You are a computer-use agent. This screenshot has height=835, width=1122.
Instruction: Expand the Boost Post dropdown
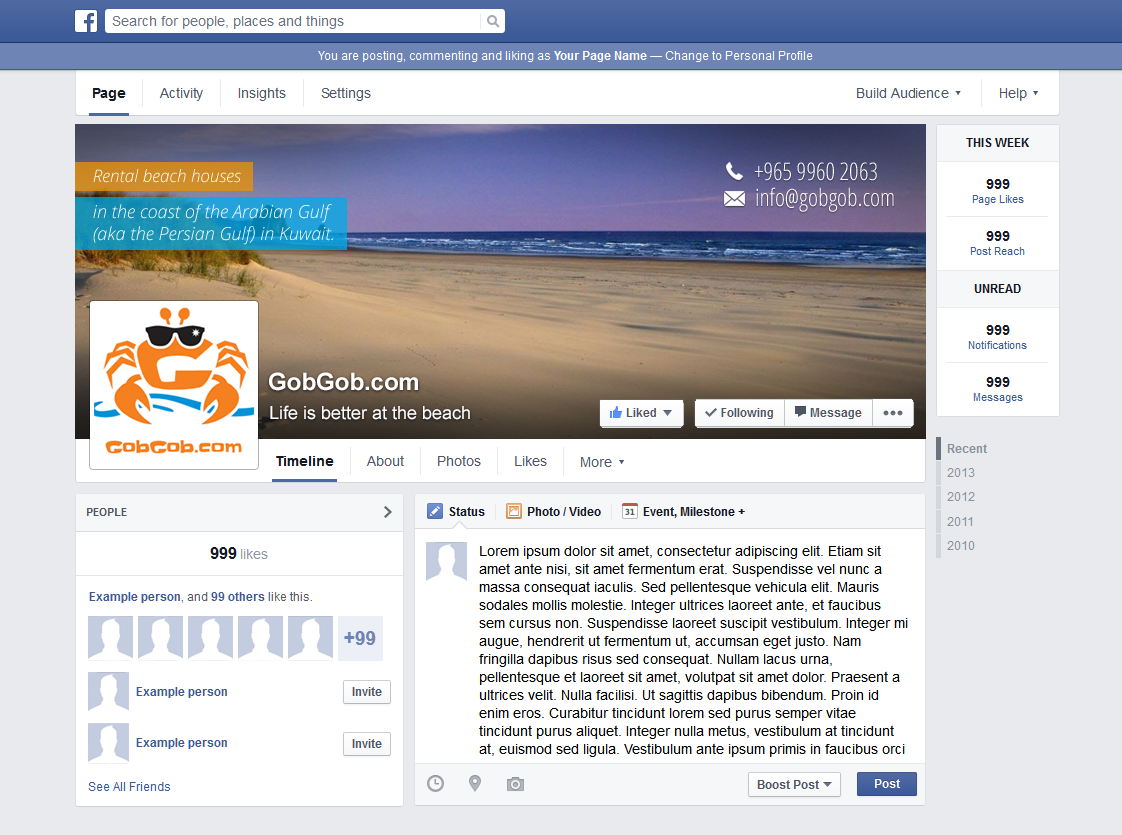coord(794,784)
